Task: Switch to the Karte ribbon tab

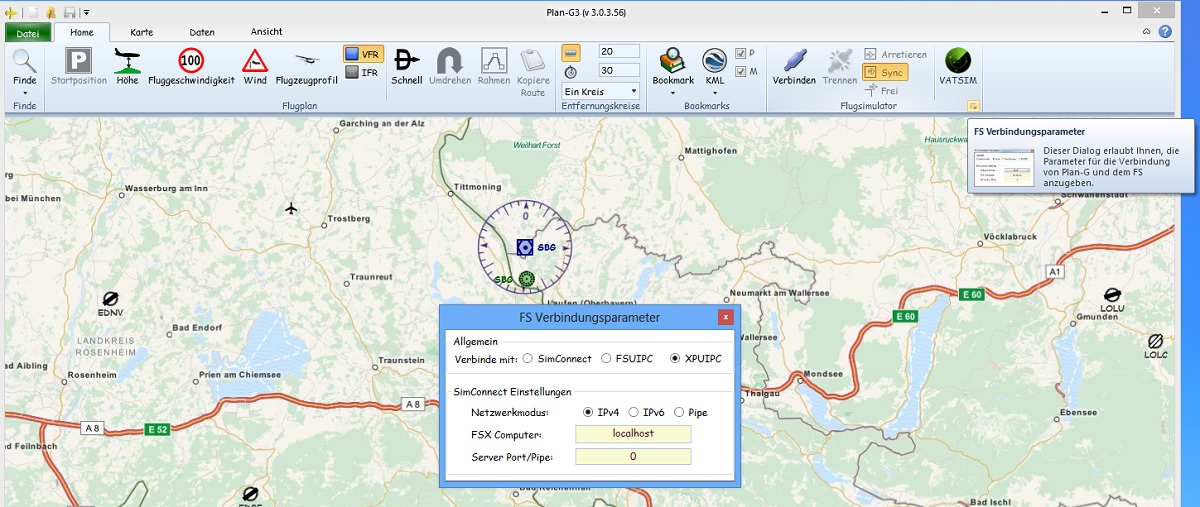Action: [x=141, y=32]
